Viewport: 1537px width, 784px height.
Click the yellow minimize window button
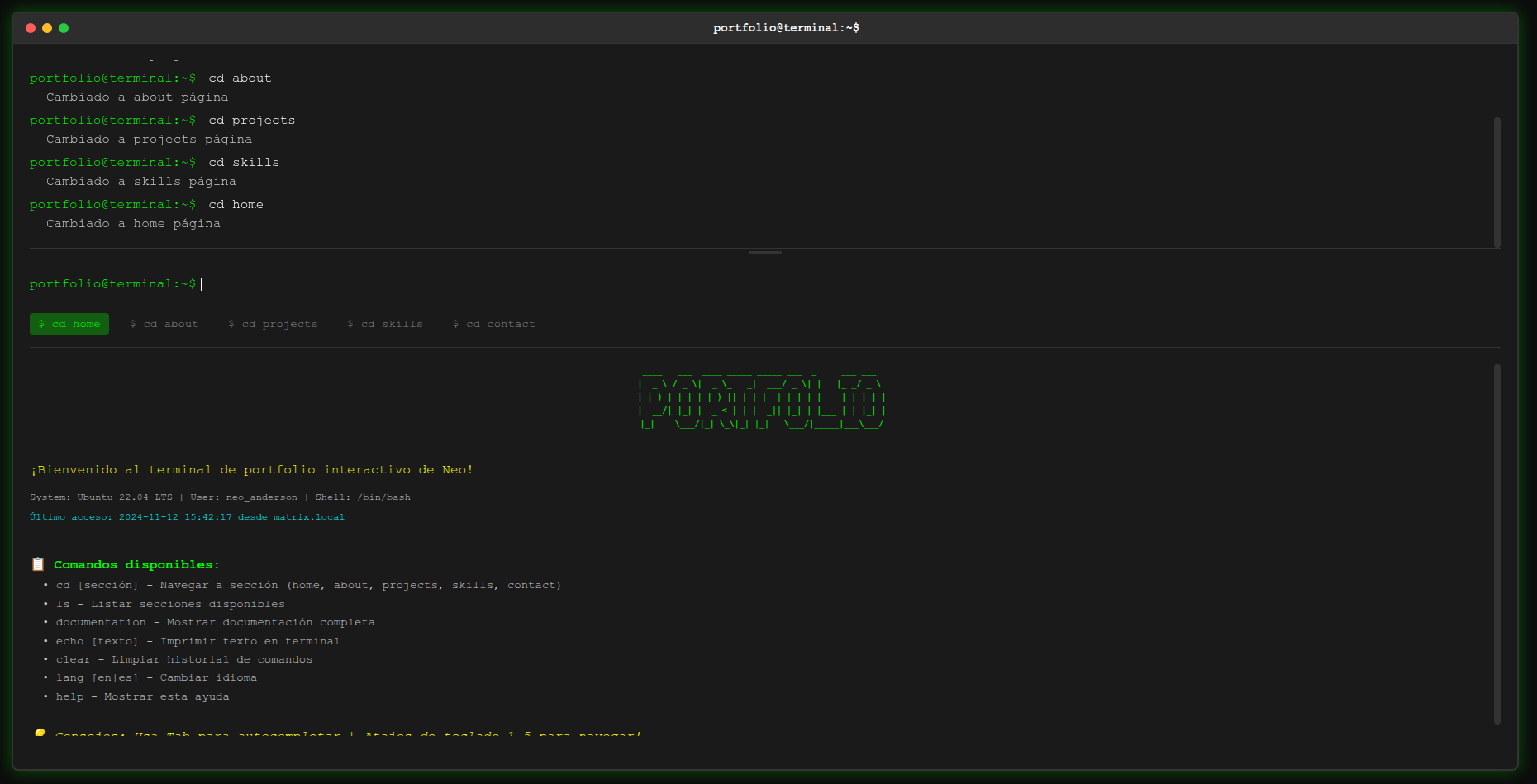(47, 28)
